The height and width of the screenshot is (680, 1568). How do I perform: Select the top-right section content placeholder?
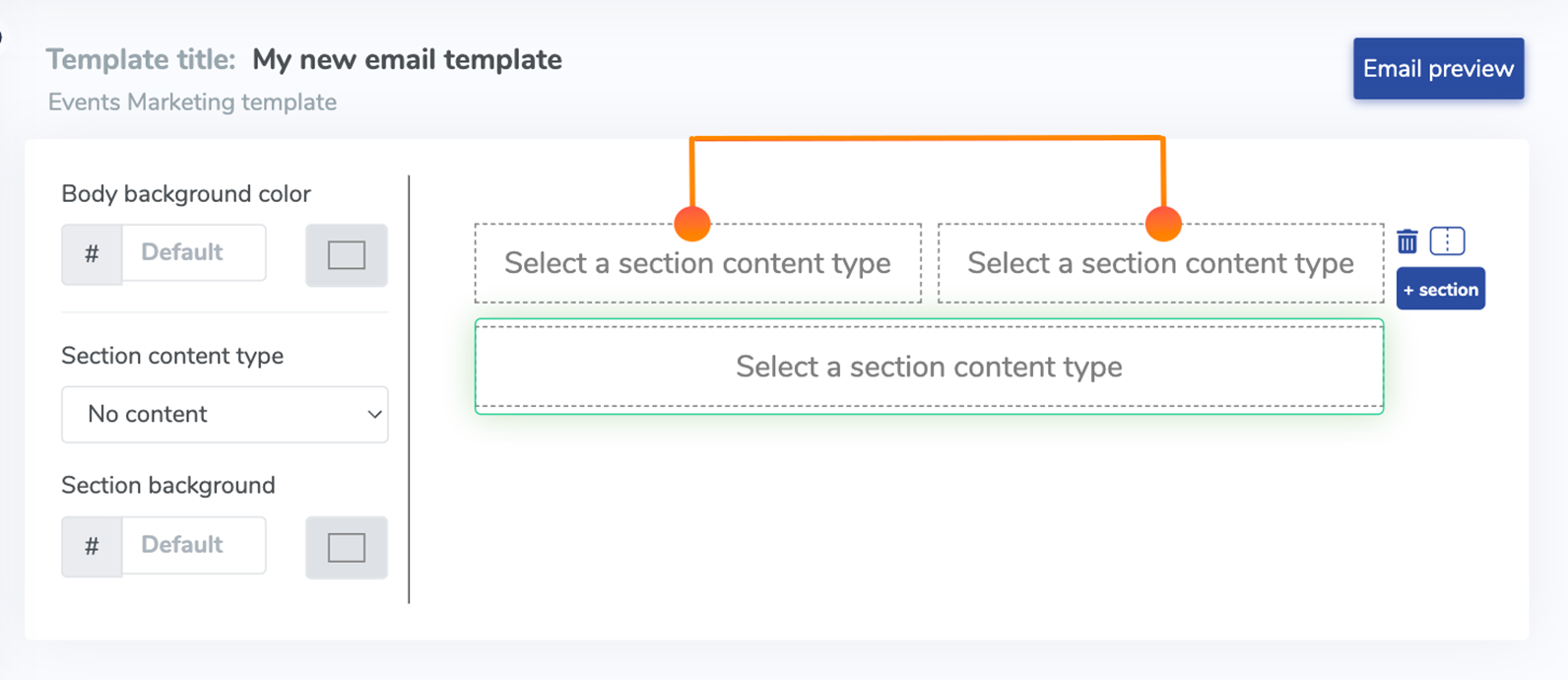point(1160,264)
